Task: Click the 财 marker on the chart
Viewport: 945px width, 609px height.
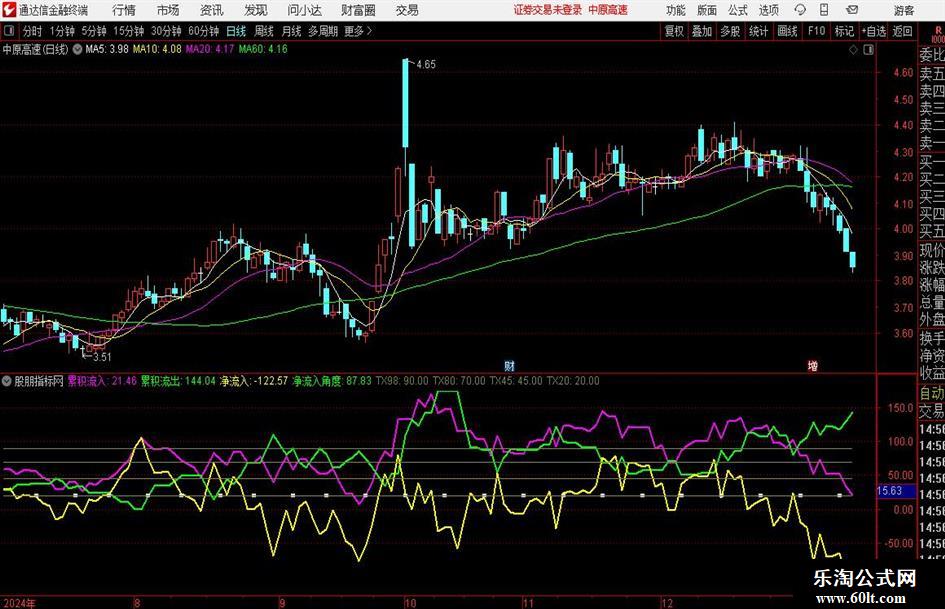Action: coord(509,365)
